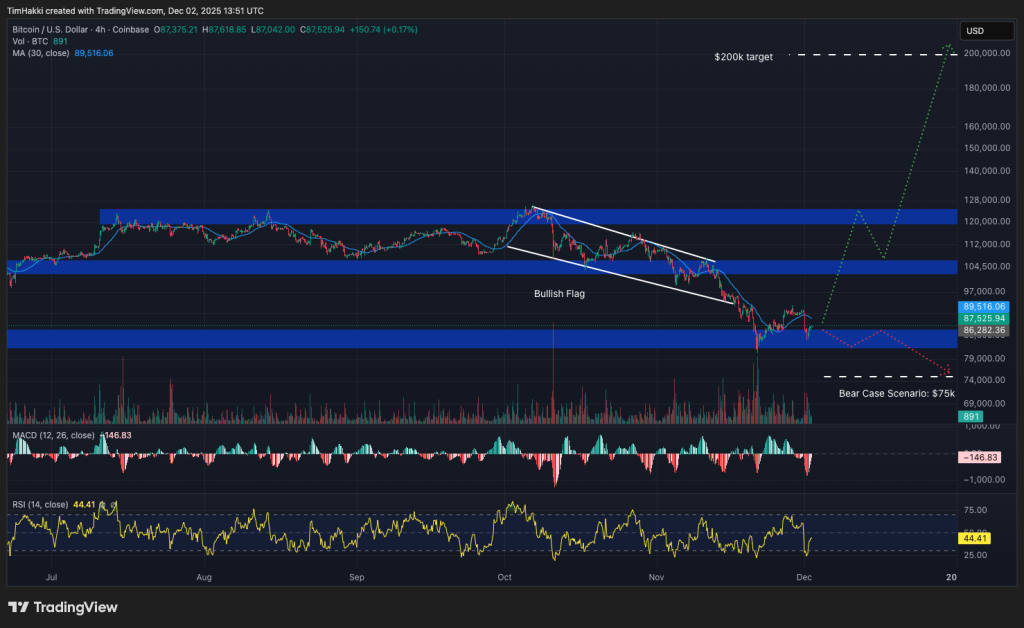The width and height of the screenshot is (1024, 628).
Task: Click the gray 86,282.36 price tag
Action: [x=984, y=330]
